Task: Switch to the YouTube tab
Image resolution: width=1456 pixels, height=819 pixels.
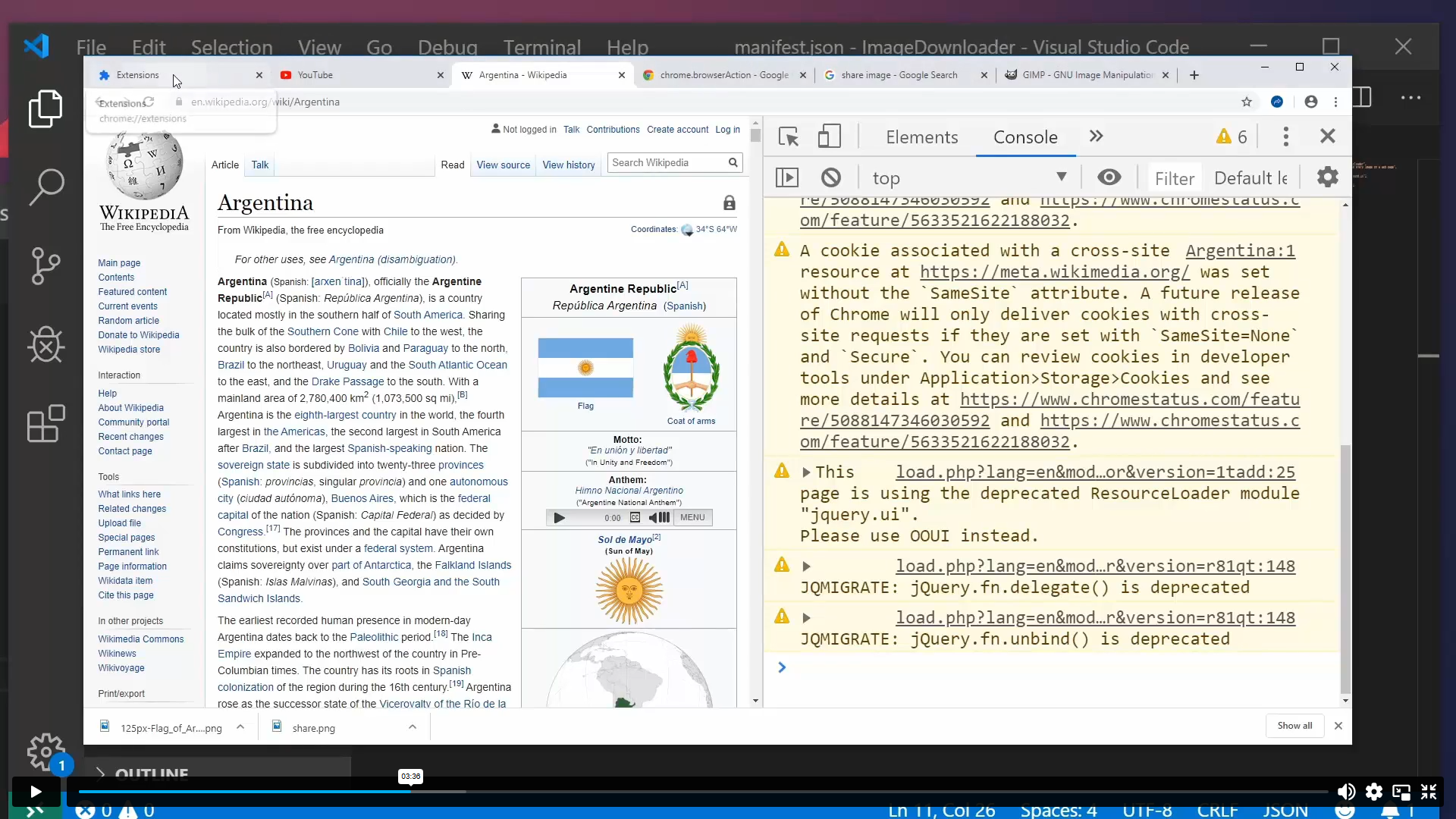Action: (x=361, y=75)
